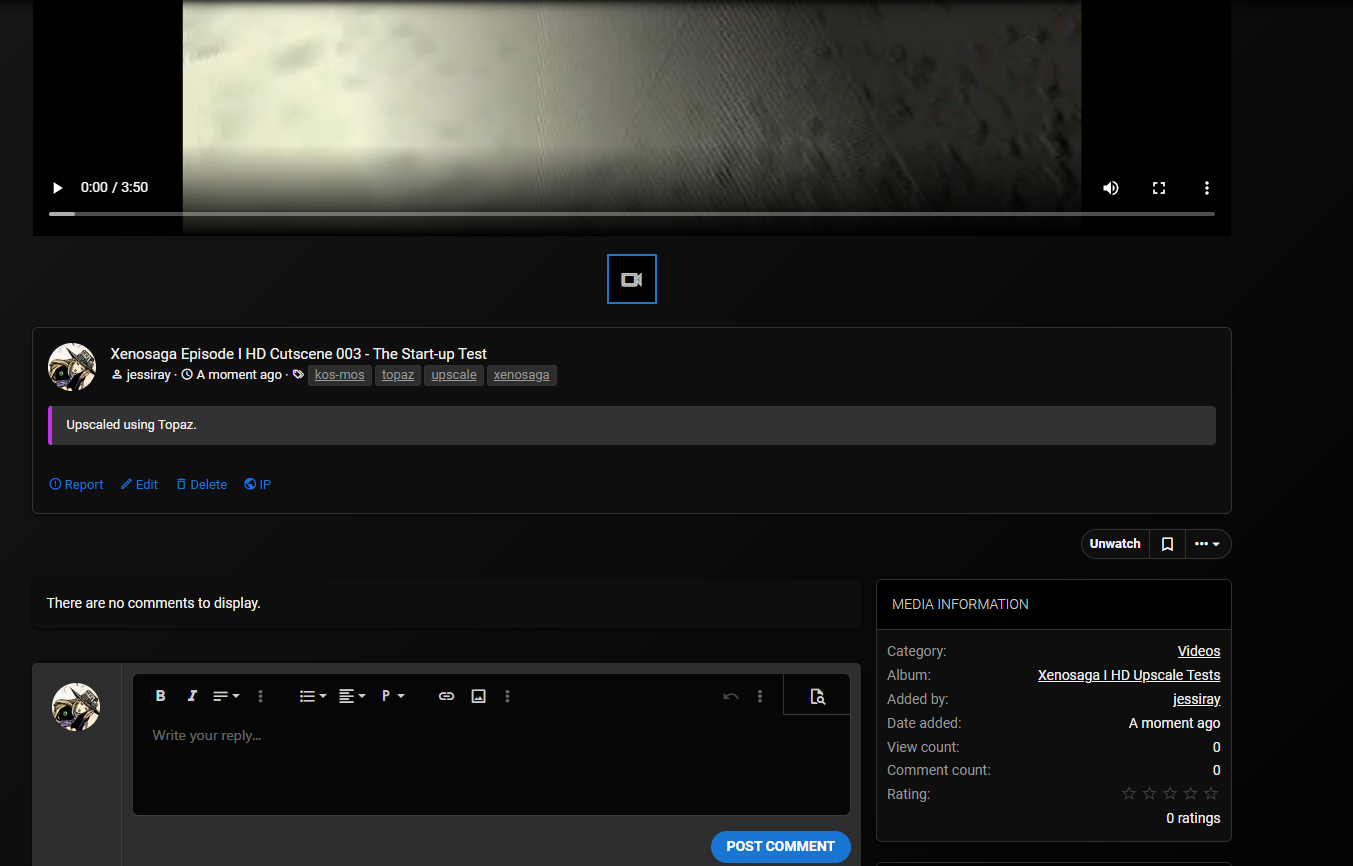Play the video
This screenshot has height=866, width=1353.
point(57,188)
